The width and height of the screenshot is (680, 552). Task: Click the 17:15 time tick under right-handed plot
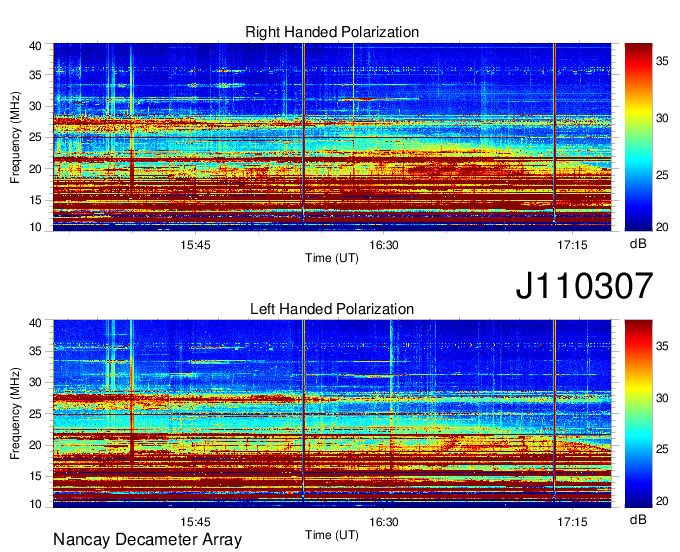point(572,245)
